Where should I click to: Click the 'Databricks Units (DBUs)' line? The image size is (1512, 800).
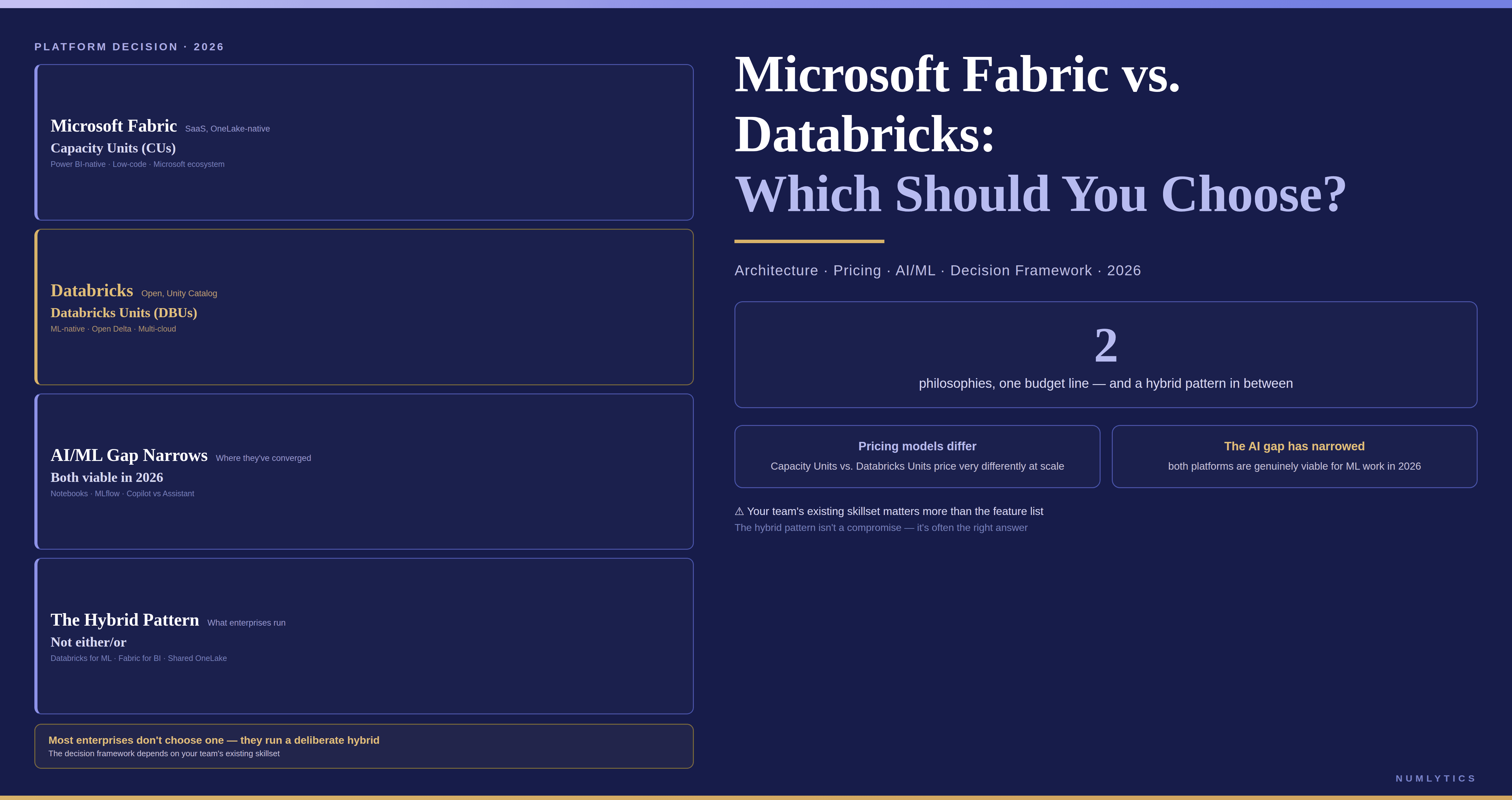pos(124,313)
